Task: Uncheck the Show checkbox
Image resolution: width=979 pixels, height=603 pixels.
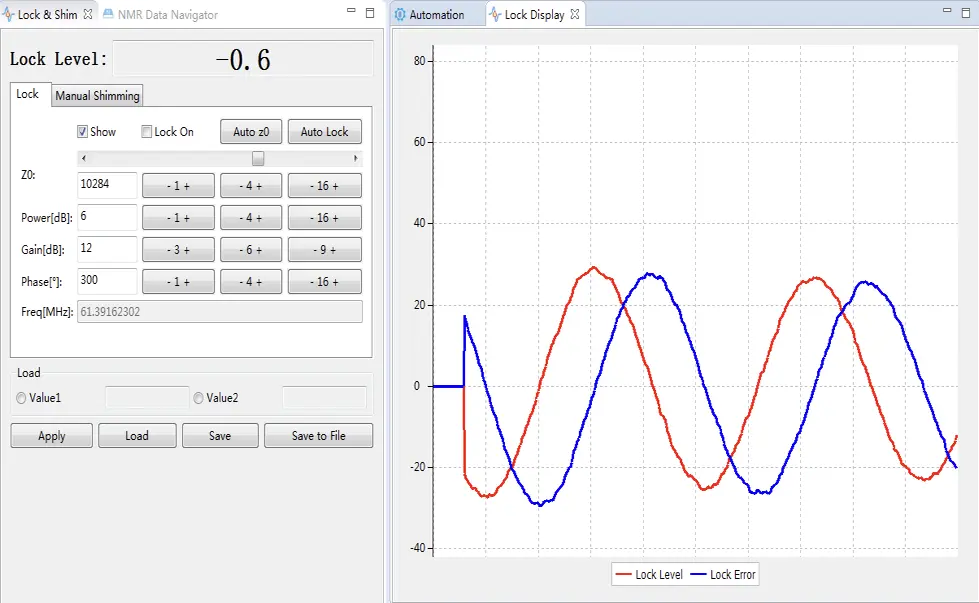Action: click(83, 132)
